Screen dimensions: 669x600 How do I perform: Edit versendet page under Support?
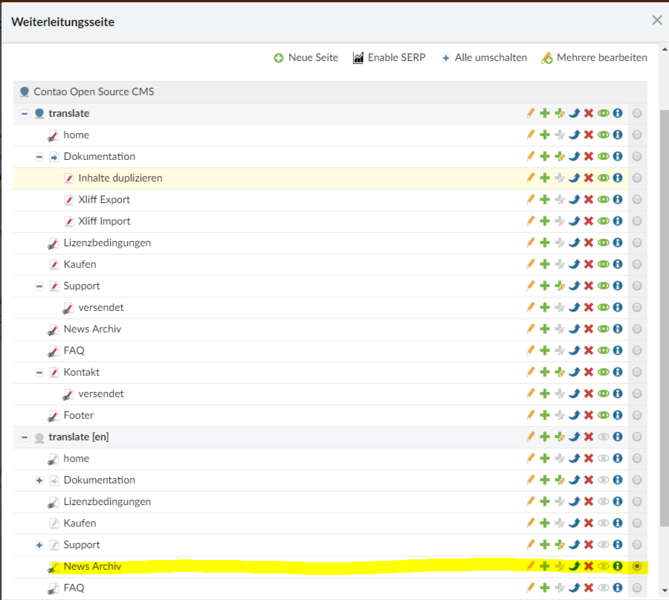point(530,307)
